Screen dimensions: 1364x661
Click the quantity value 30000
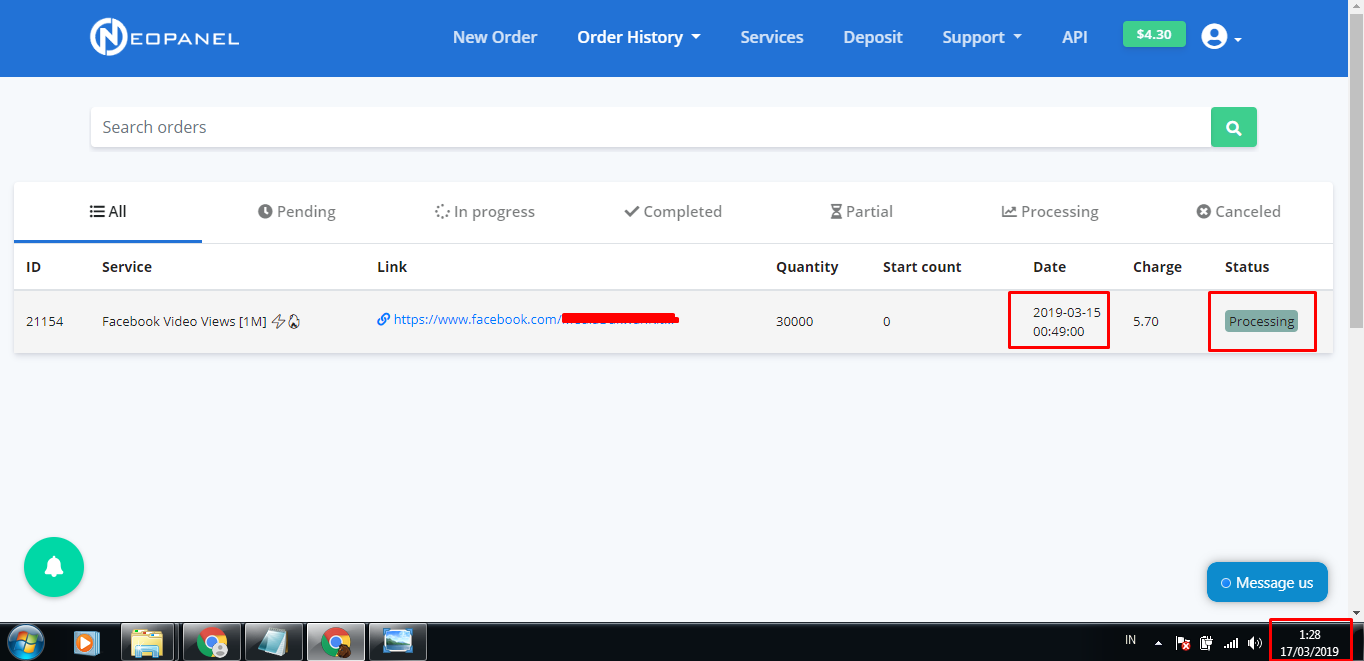(x=795, y=321)
